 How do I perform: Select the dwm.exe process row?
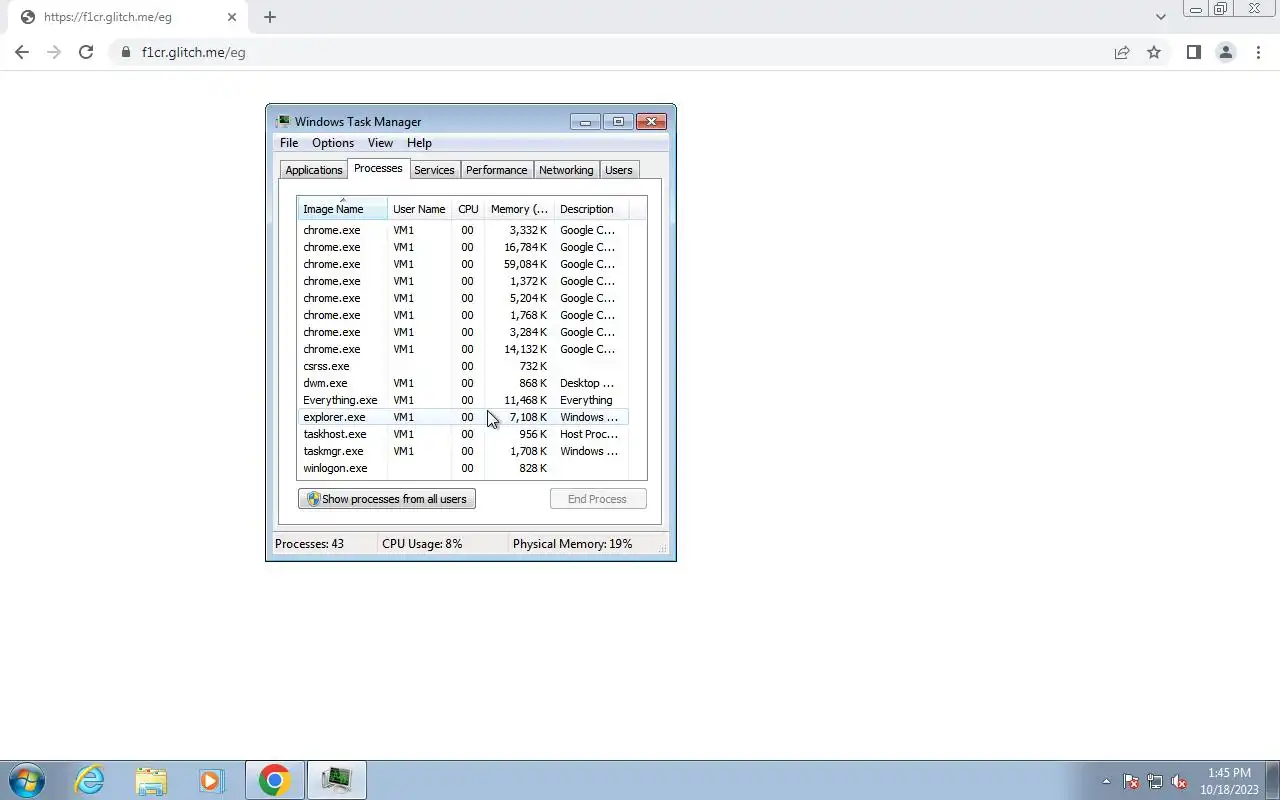coord(463,383)
